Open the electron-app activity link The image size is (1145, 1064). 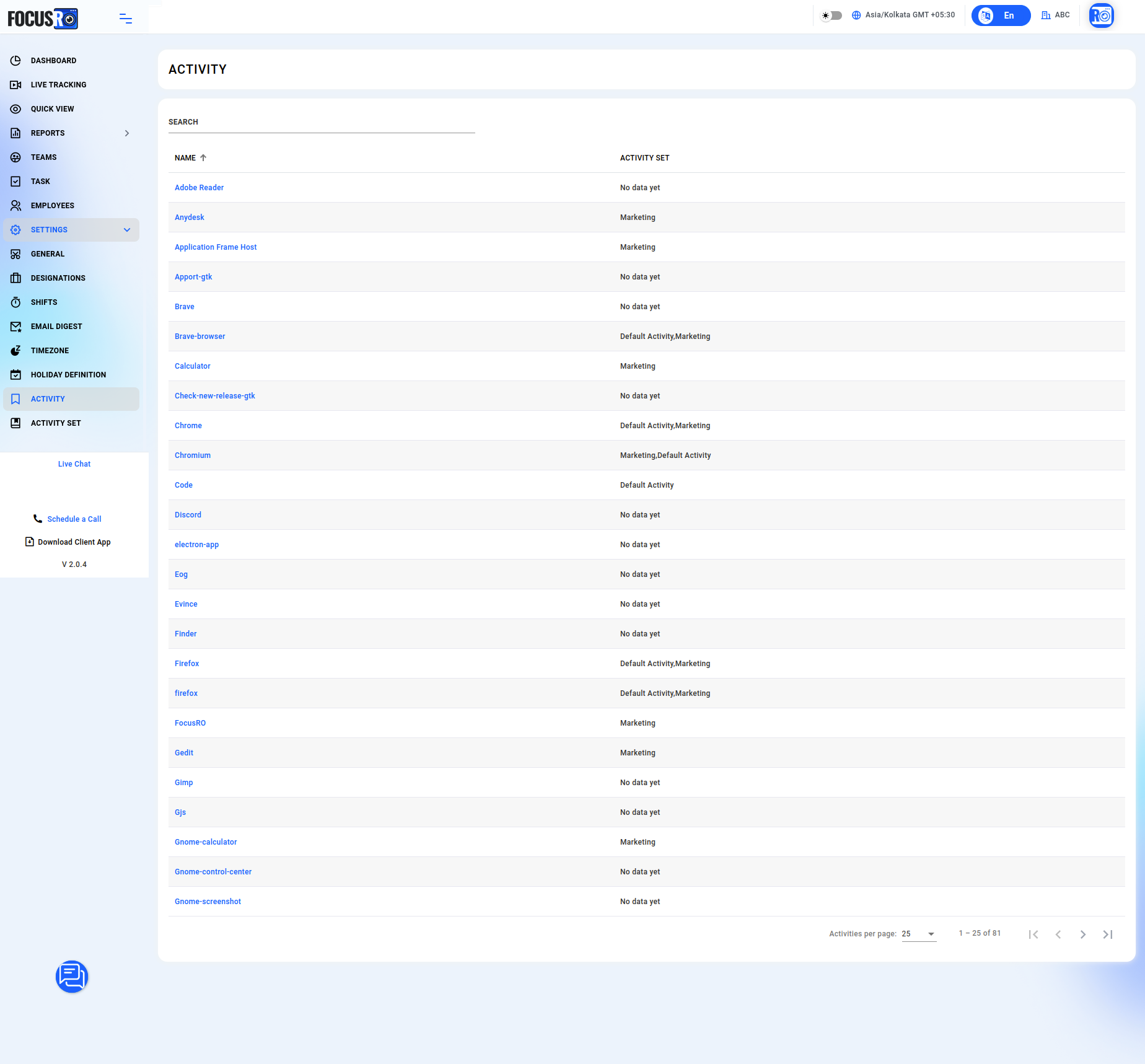point(197,545)
